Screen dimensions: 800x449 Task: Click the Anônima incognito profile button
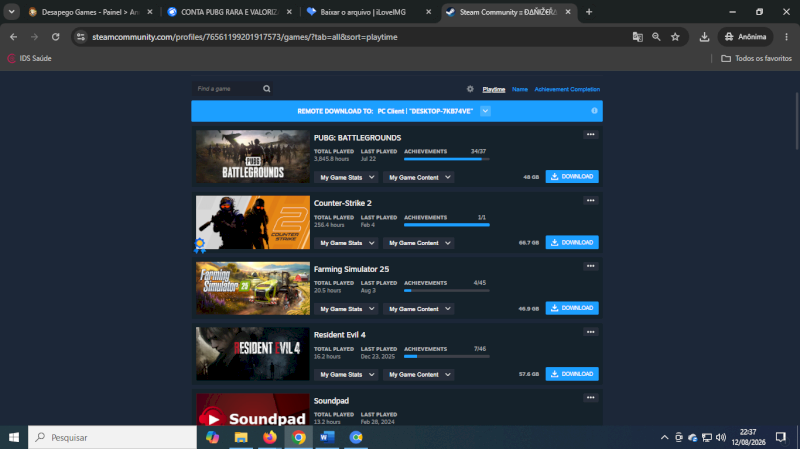(745, 37)
